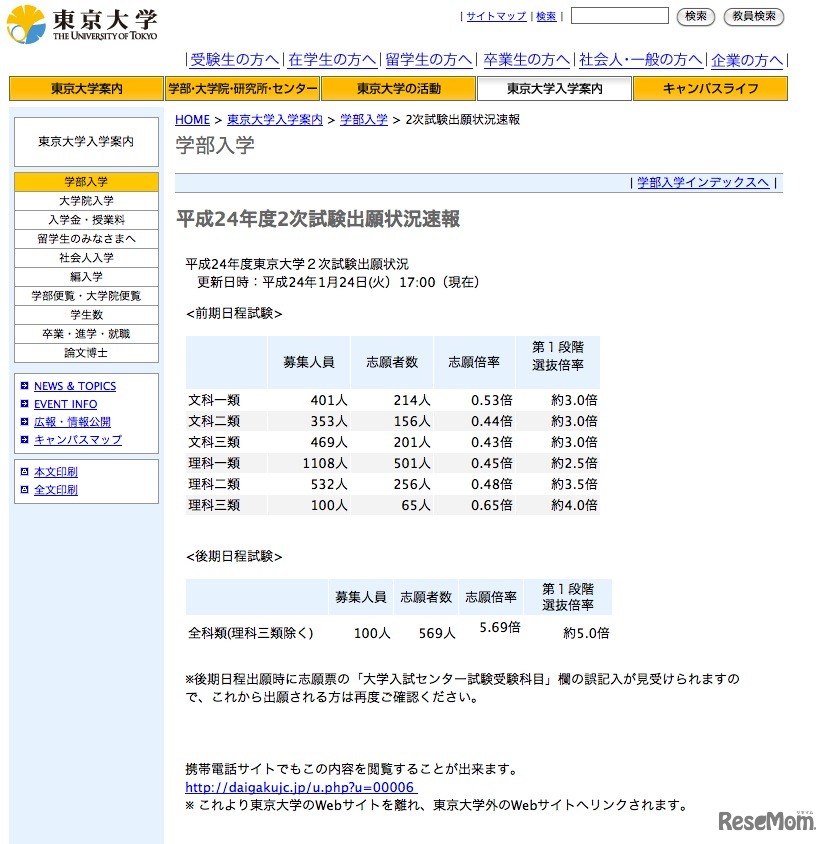
Task: Click inside the search input field
Action: point(617,16)
